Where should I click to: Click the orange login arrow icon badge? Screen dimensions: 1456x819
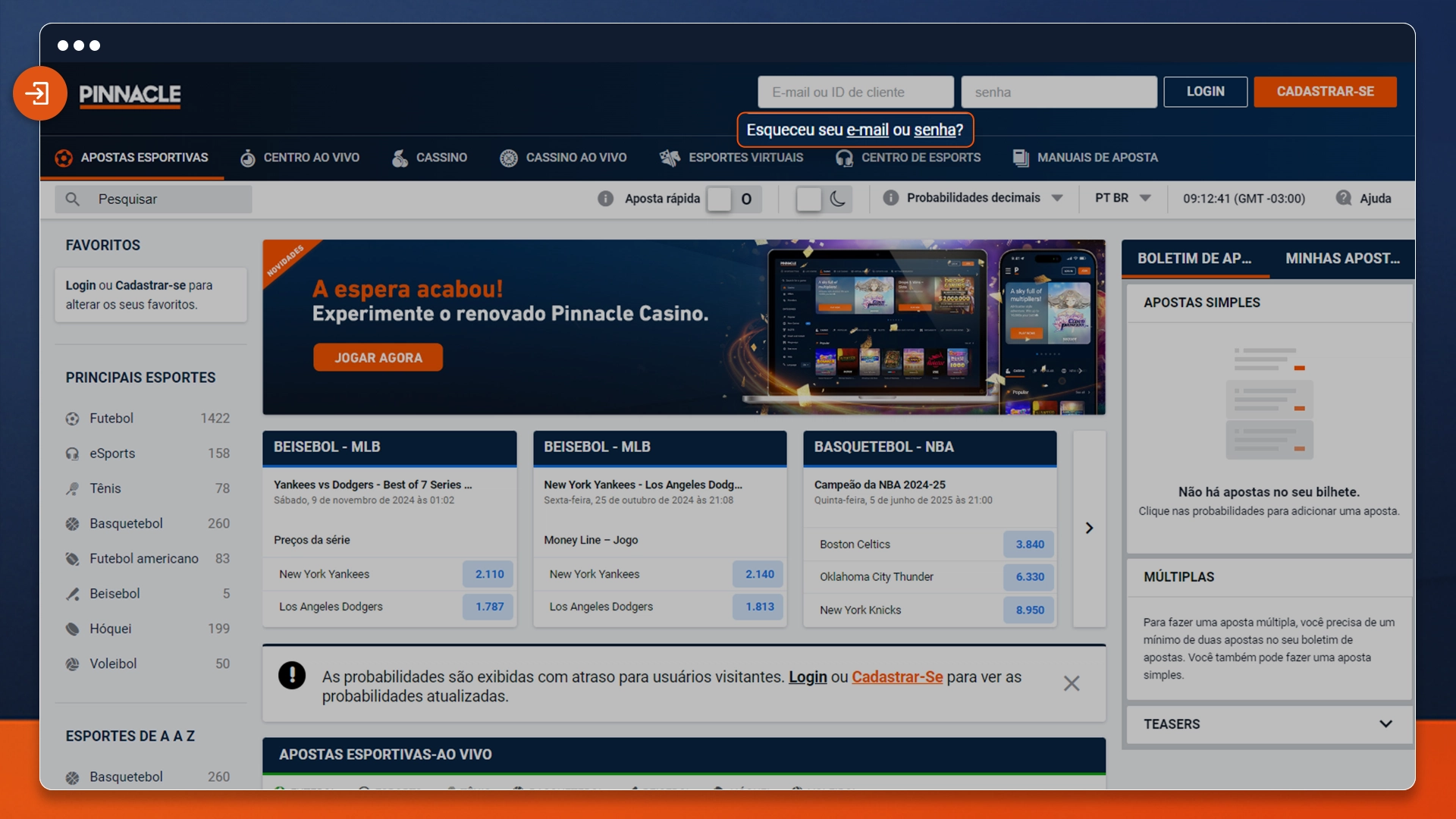coord(39,93)
